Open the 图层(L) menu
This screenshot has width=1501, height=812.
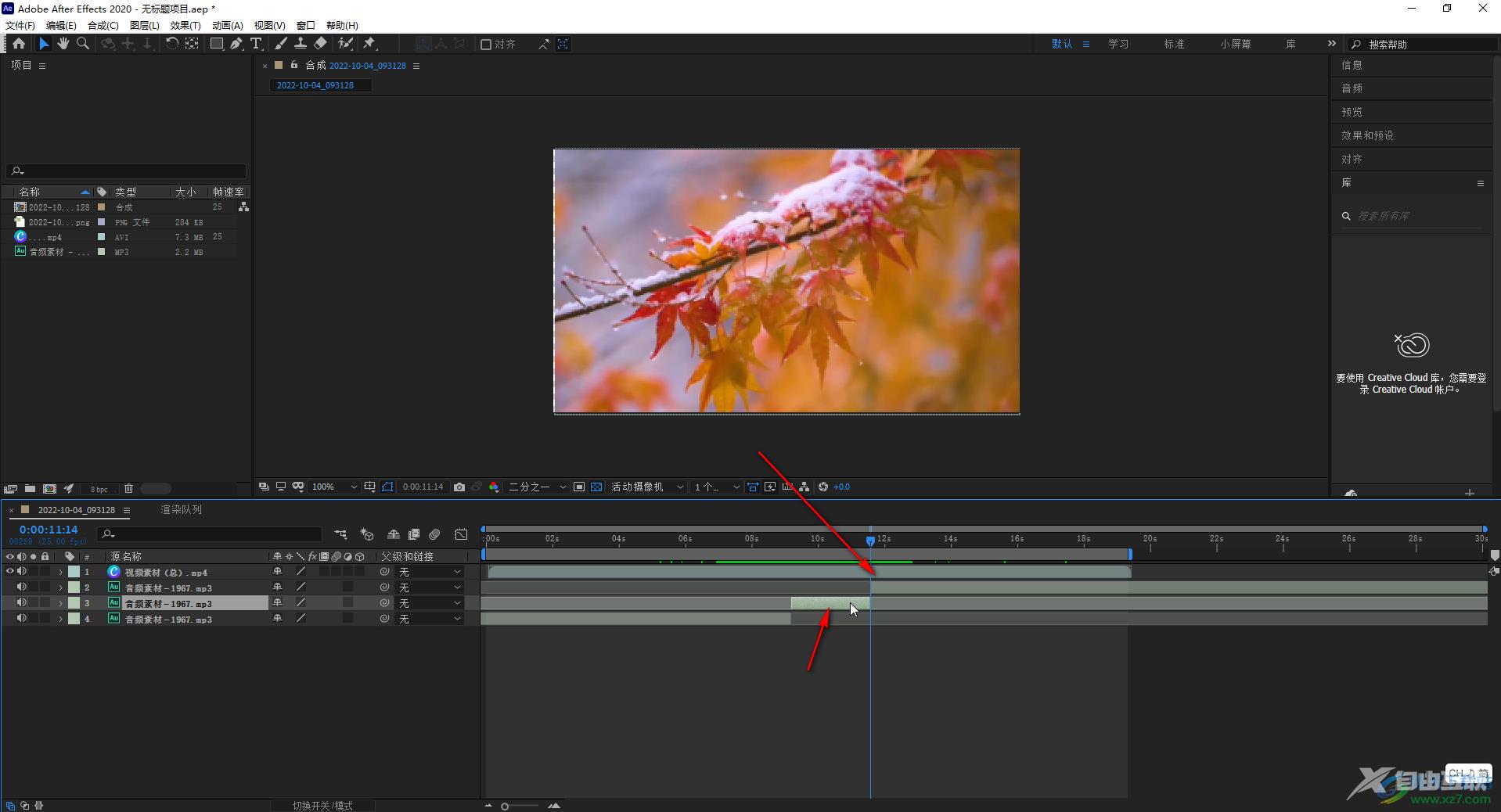click(145, 26)
